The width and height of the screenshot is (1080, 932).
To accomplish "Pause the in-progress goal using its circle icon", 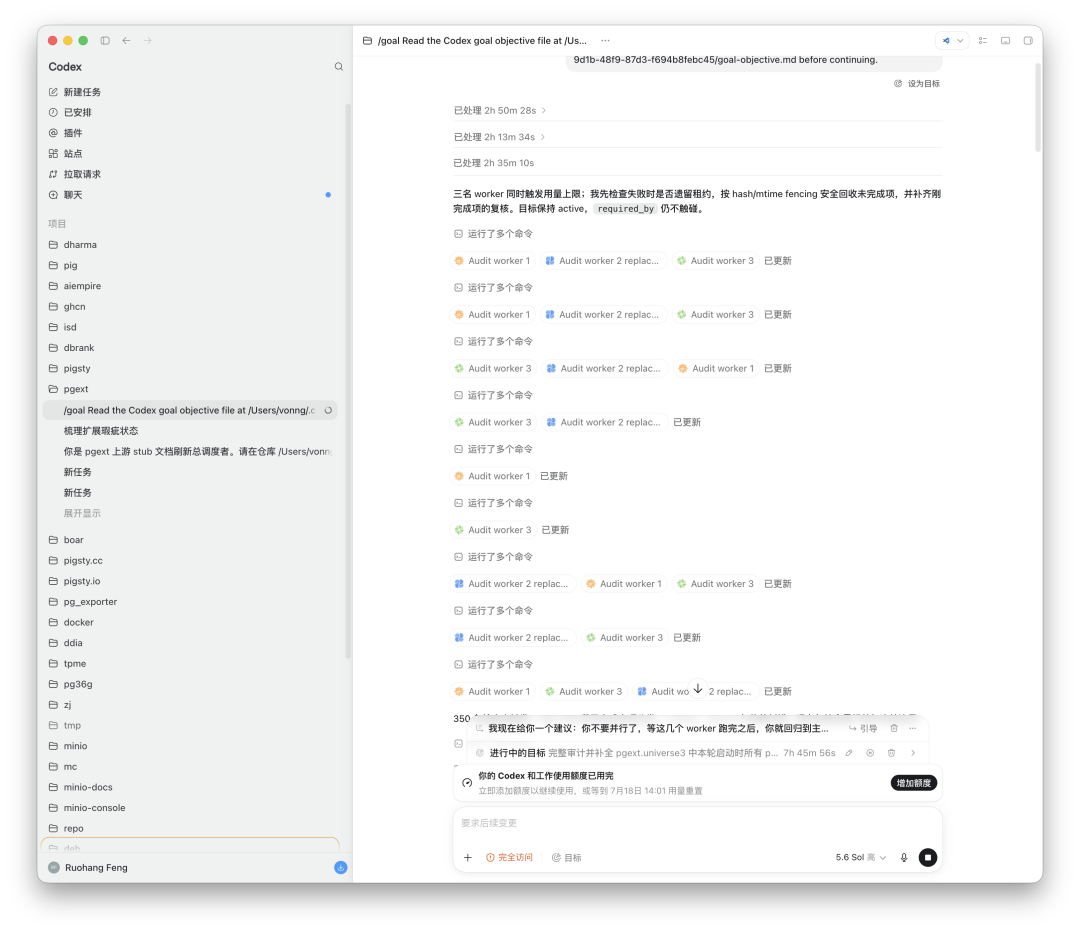I will [870, 753].
